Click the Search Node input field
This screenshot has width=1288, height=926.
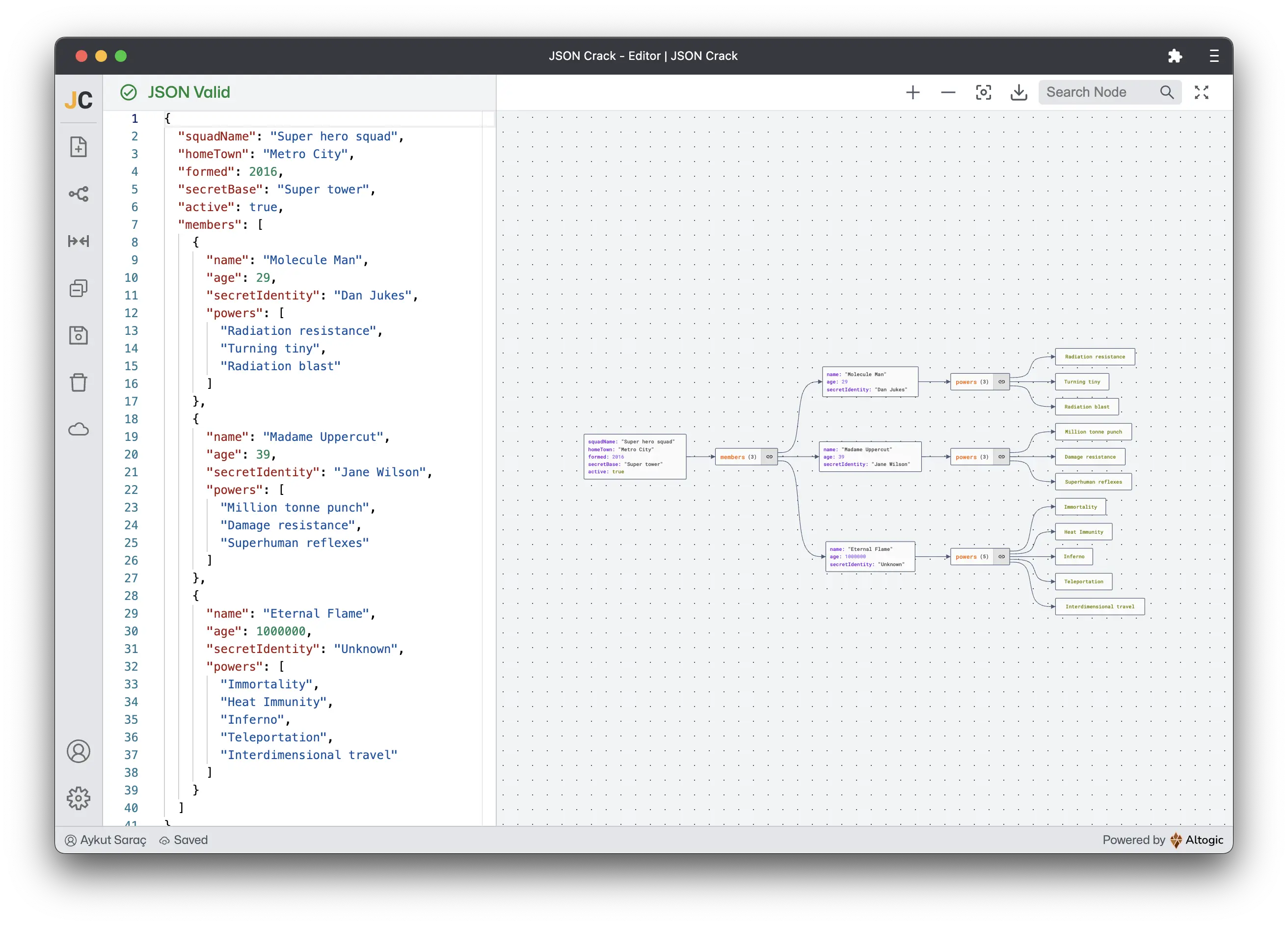(1096, 93)
